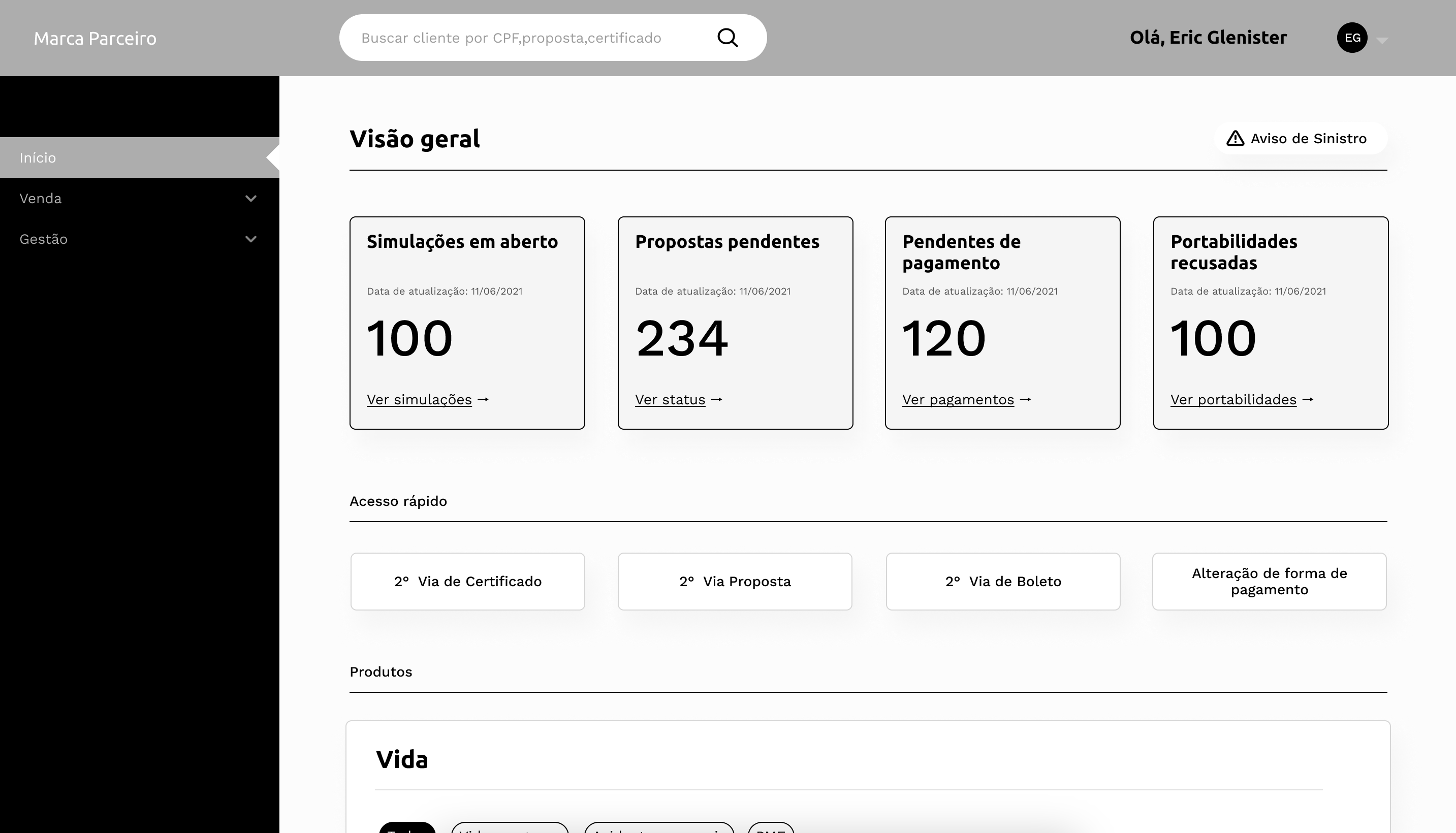This screenshot has height=833, width=1456.
Task: Click the warning triangle on Aviso de Sinistro
Action: (1235, 138)
